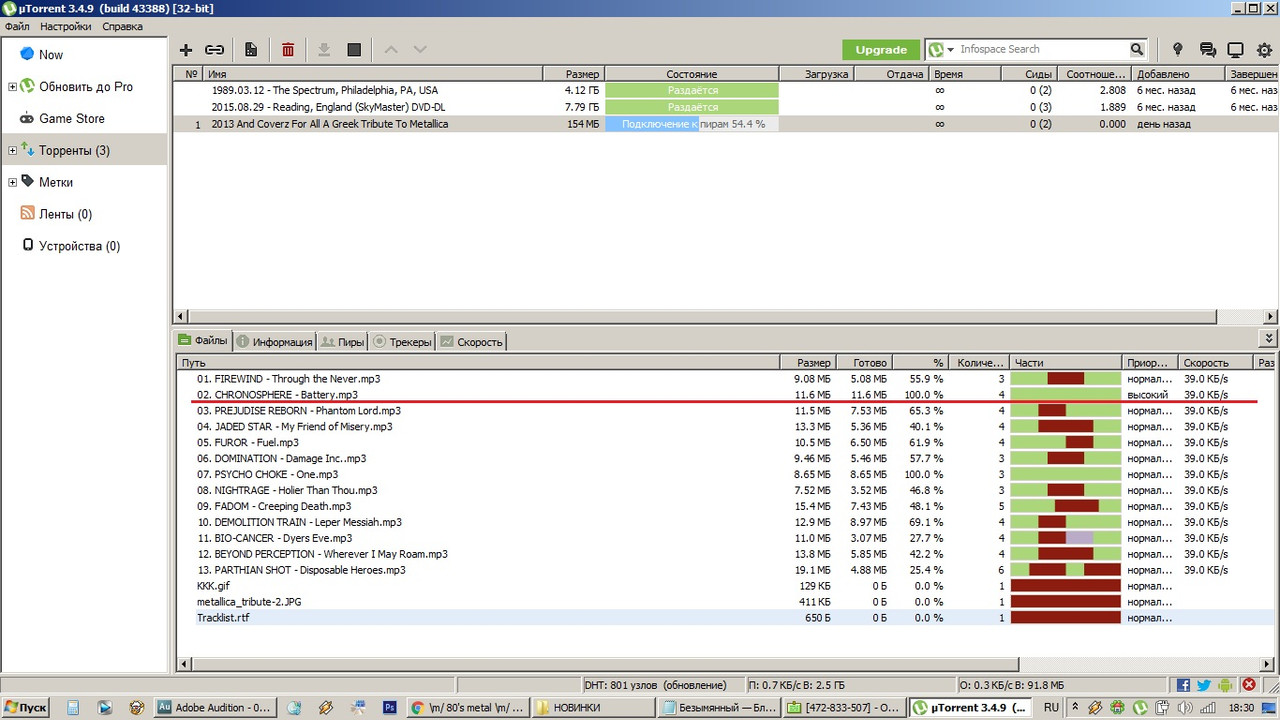This screenshot has height=720, width=1280.
Task: Sort files by Путь column header
Action: click(478, 362)
